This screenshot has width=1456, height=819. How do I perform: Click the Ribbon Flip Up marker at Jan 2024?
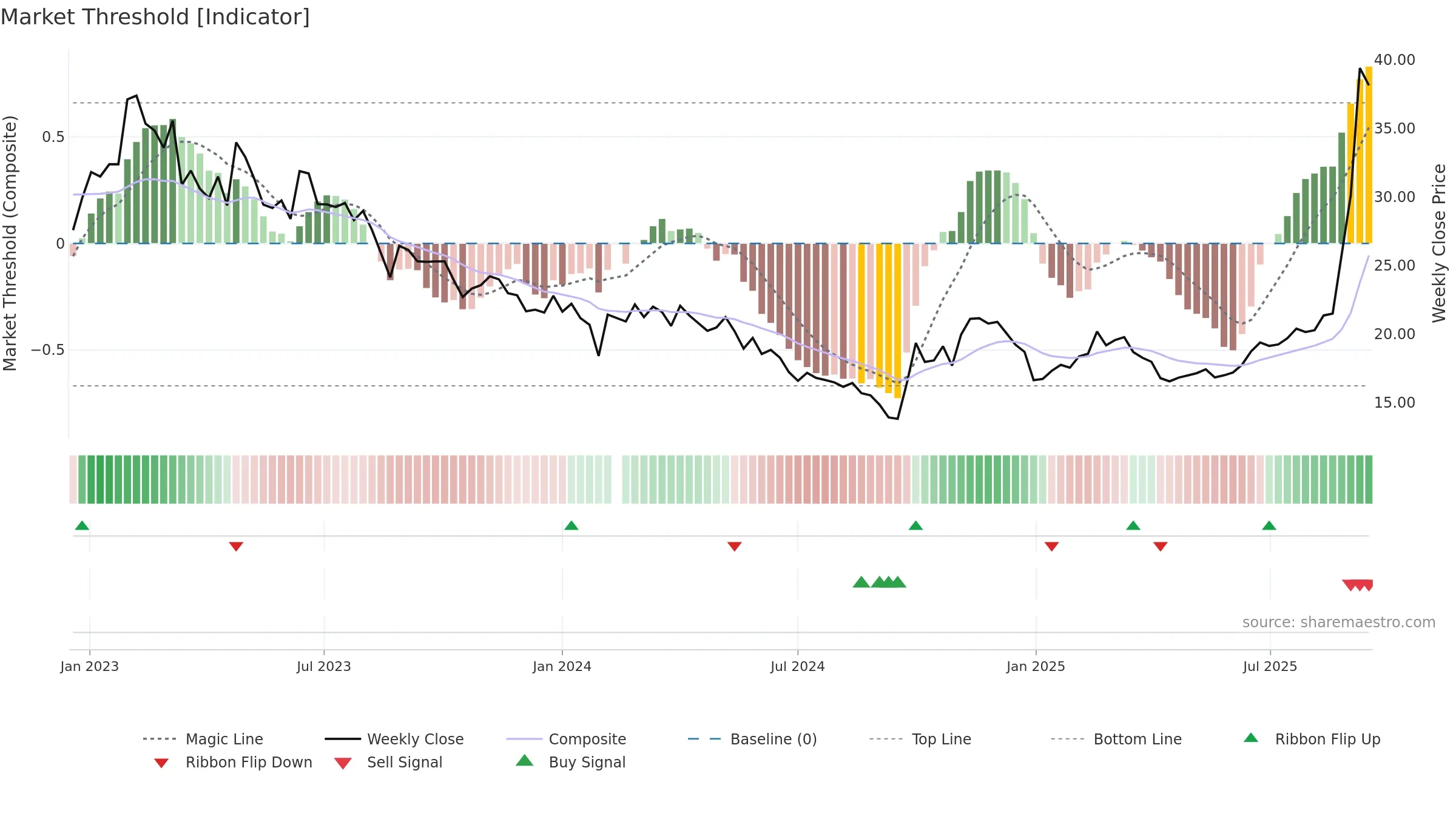[x=571, y=525]
